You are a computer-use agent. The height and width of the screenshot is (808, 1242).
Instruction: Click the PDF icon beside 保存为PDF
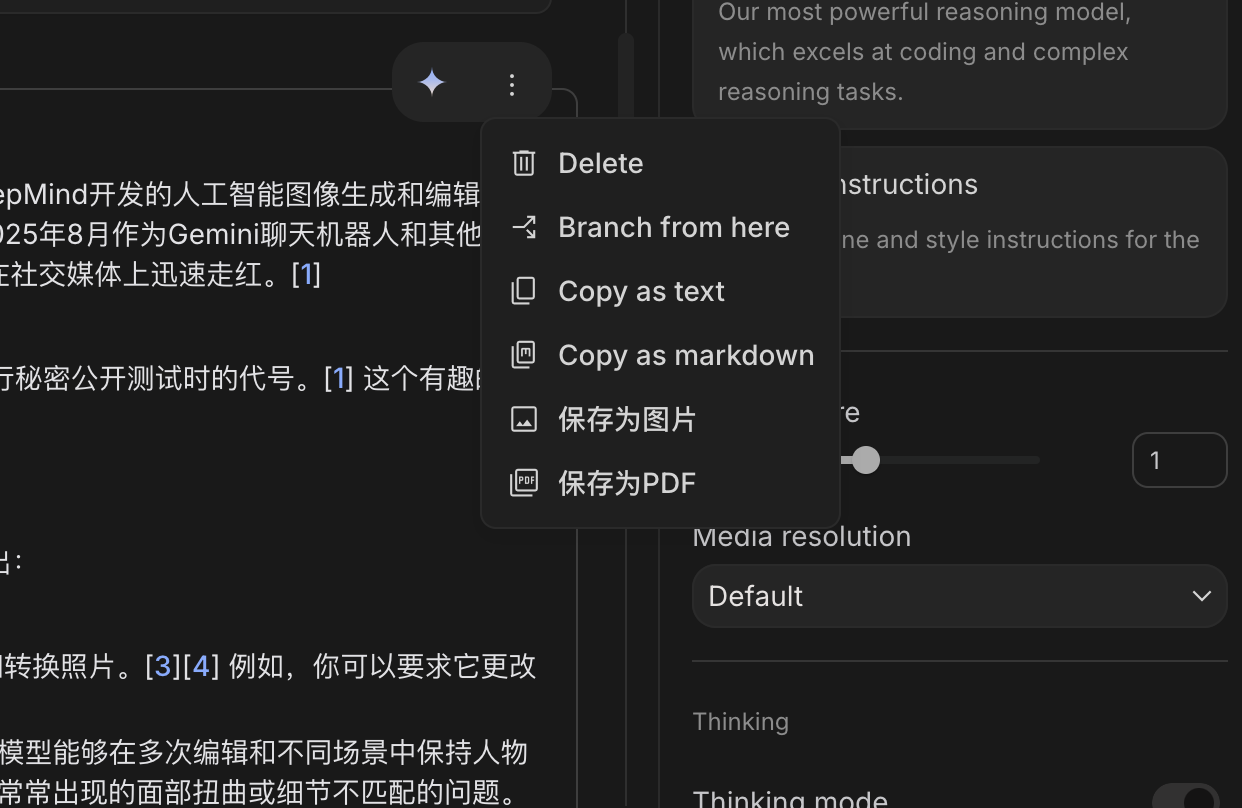(x=524, y=483)
